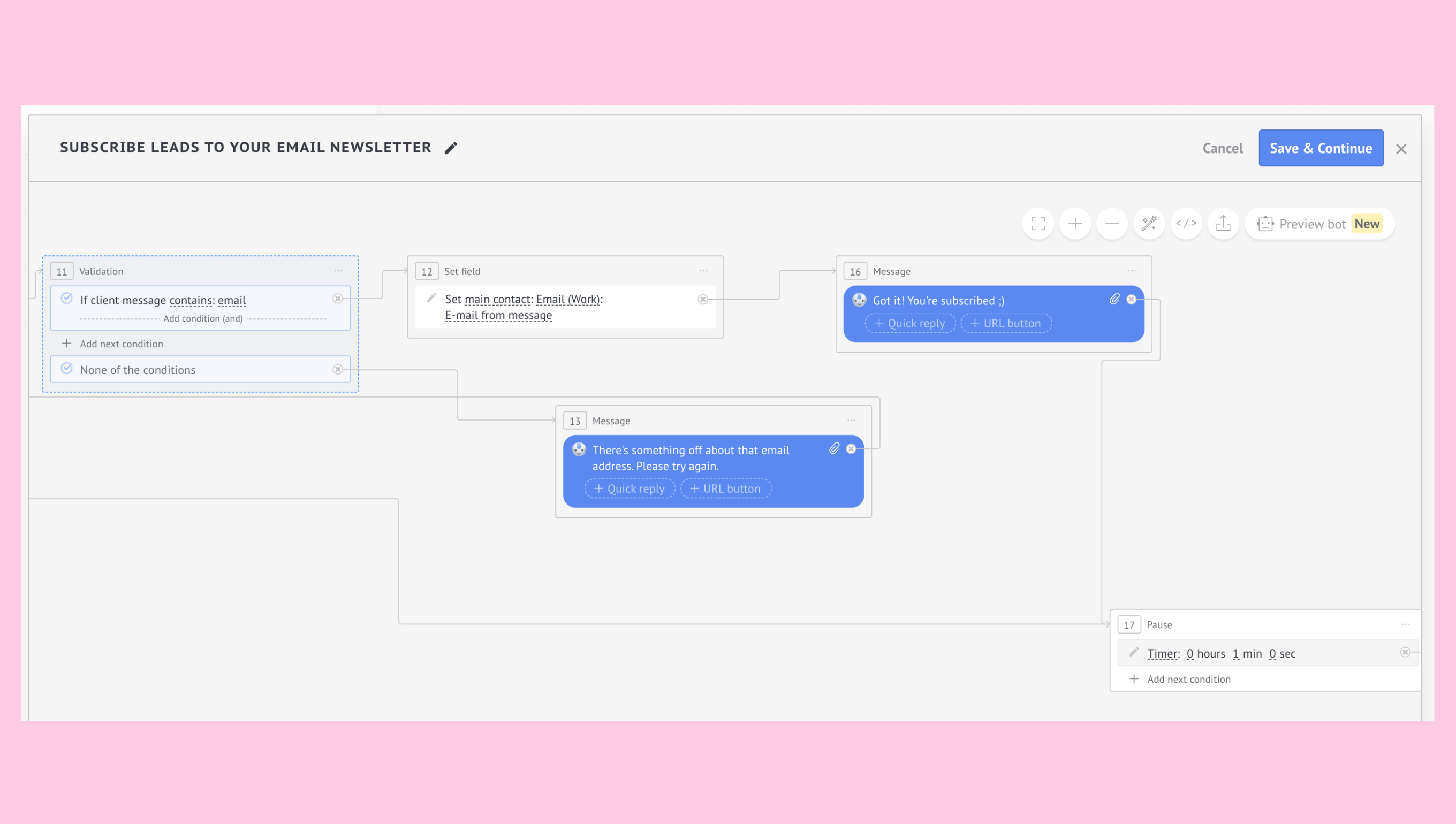Click 'Got it! You're subscribed ;)' text
Viewport: 1456px width, 824px height.
tap(938, 301)
